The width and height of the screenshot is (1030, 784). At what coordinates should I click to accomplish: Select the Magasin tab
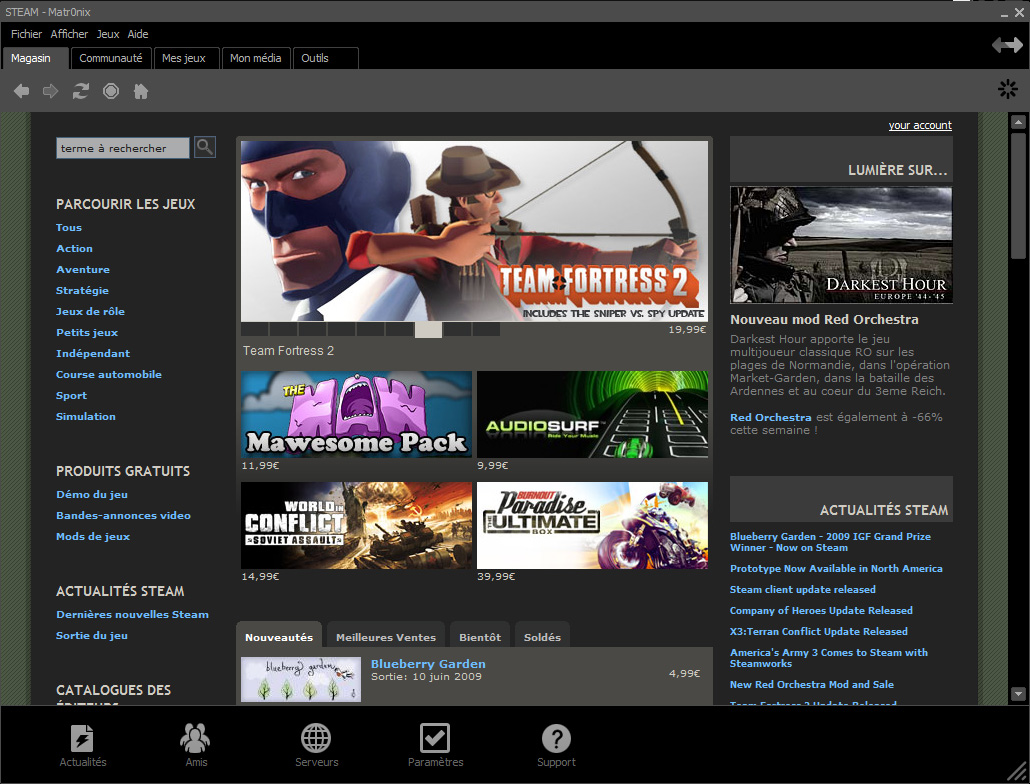35,58
